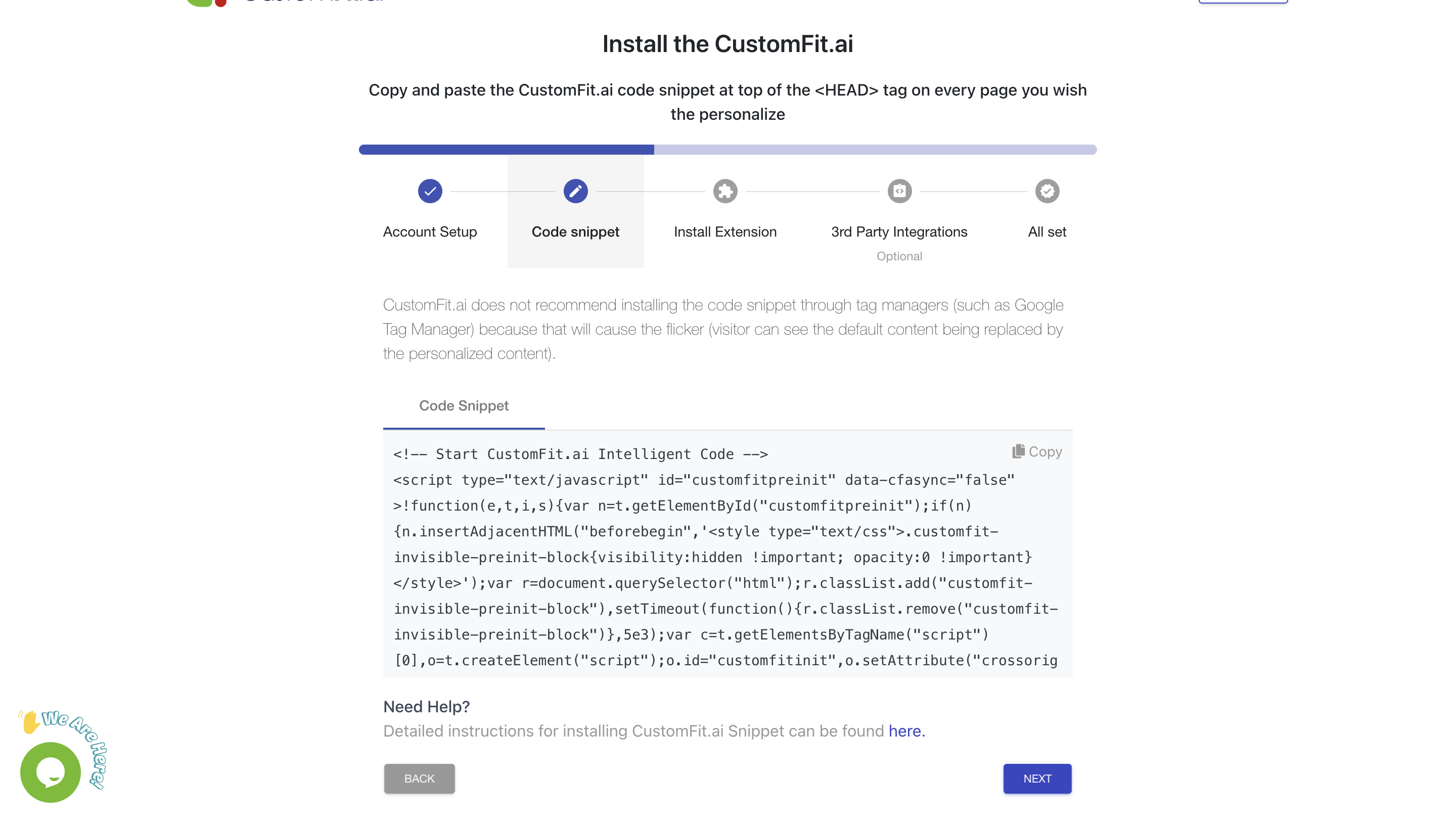
Task: Select the Code Snippet tab
Action: point(464,406)
